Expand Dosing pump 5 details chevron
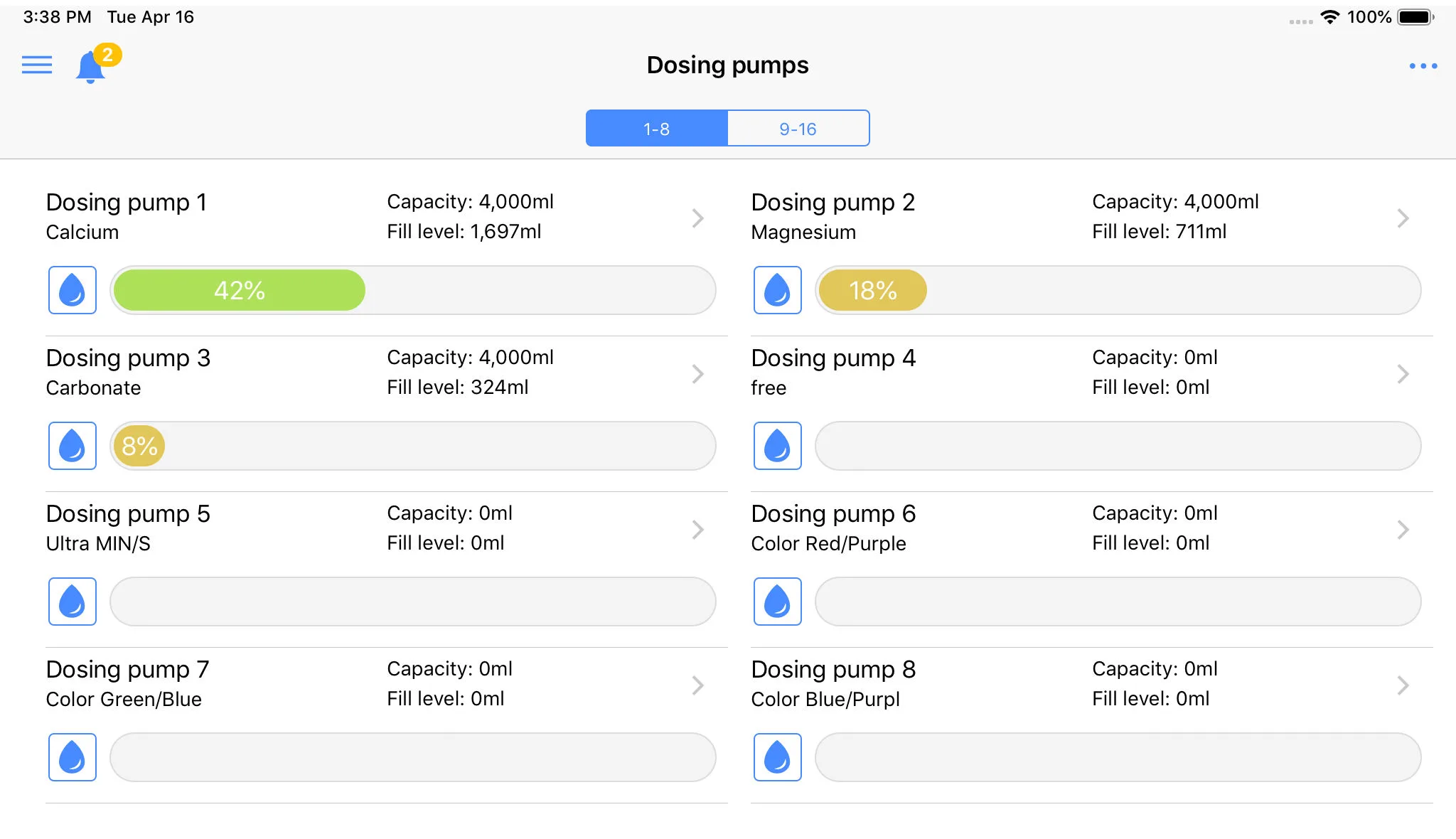 [697, 529]
